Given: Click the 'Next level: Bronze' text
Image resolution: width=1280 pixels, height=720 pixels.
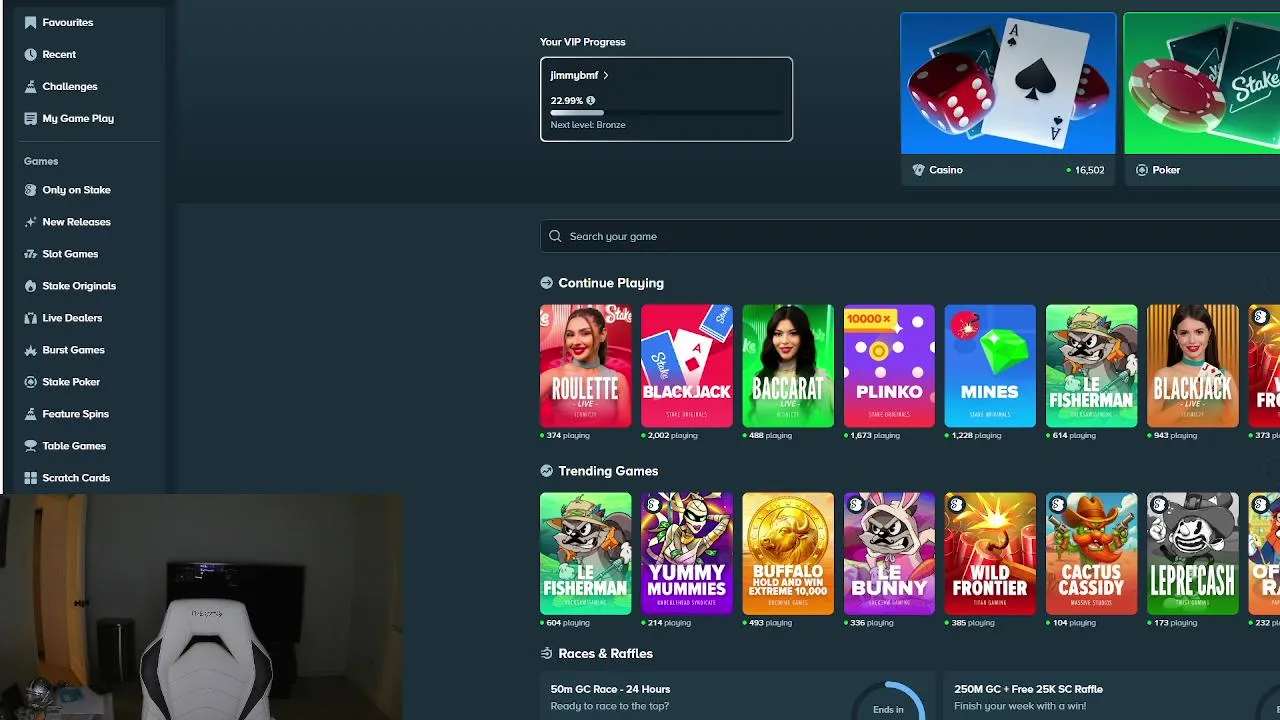Looking at the screenshot, I should (588, 125).
